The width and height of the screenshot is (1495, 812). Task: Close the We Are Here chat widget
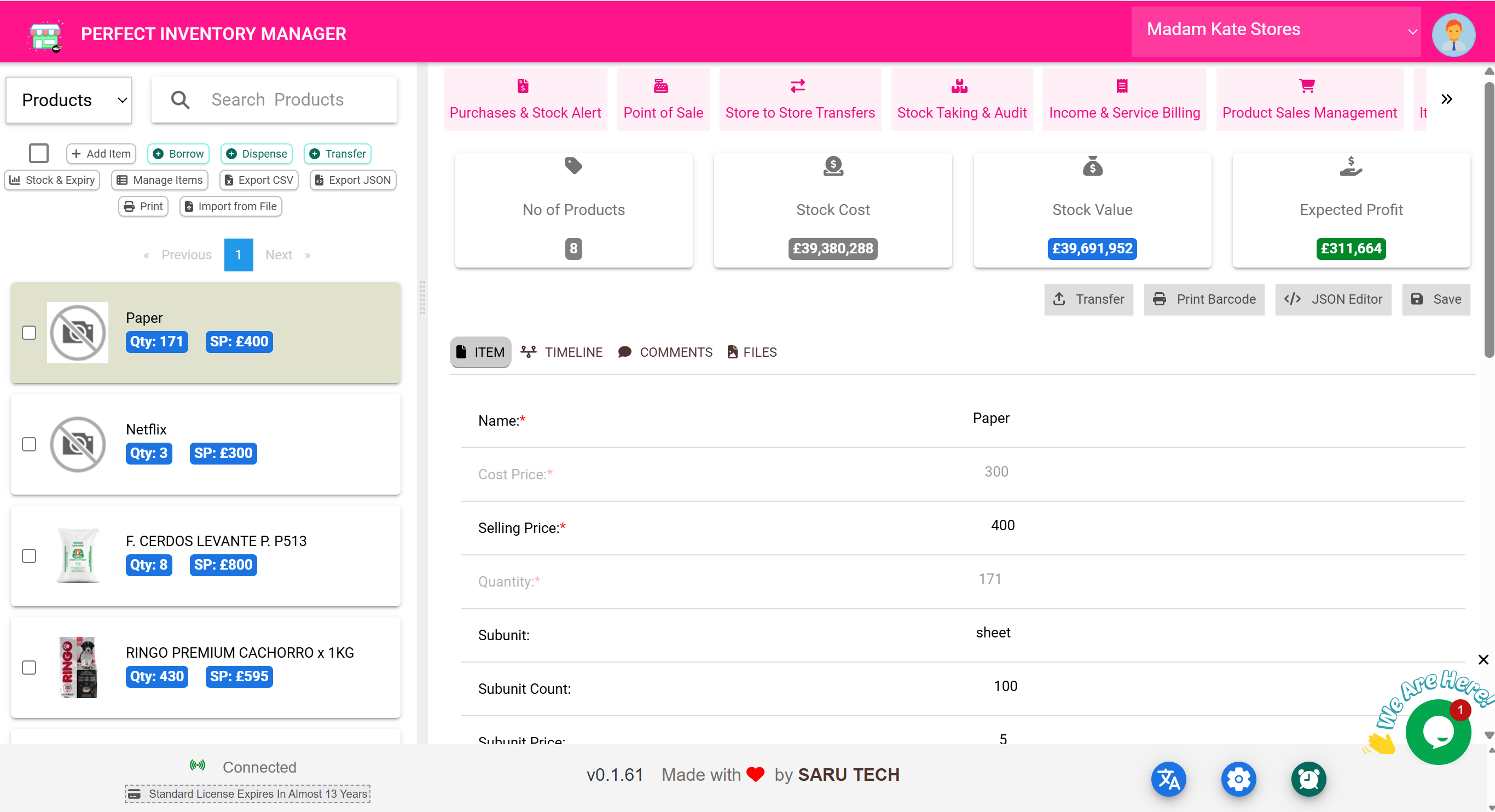pos(1483,659)
